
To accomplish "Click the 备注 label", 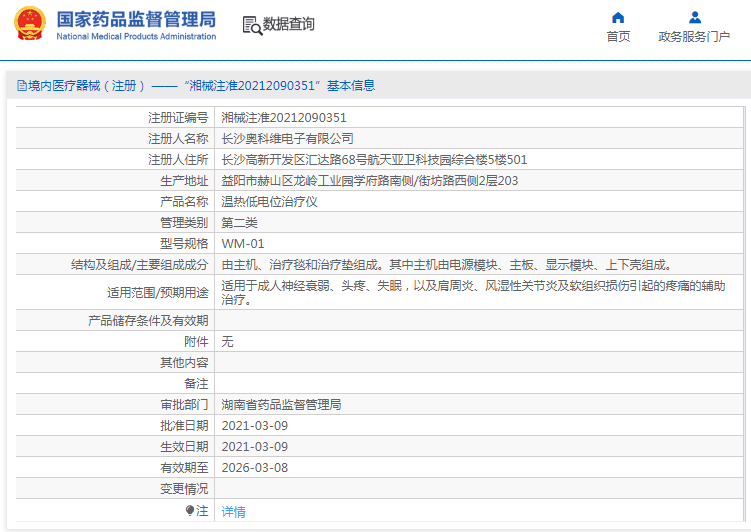I will [196, 384].
